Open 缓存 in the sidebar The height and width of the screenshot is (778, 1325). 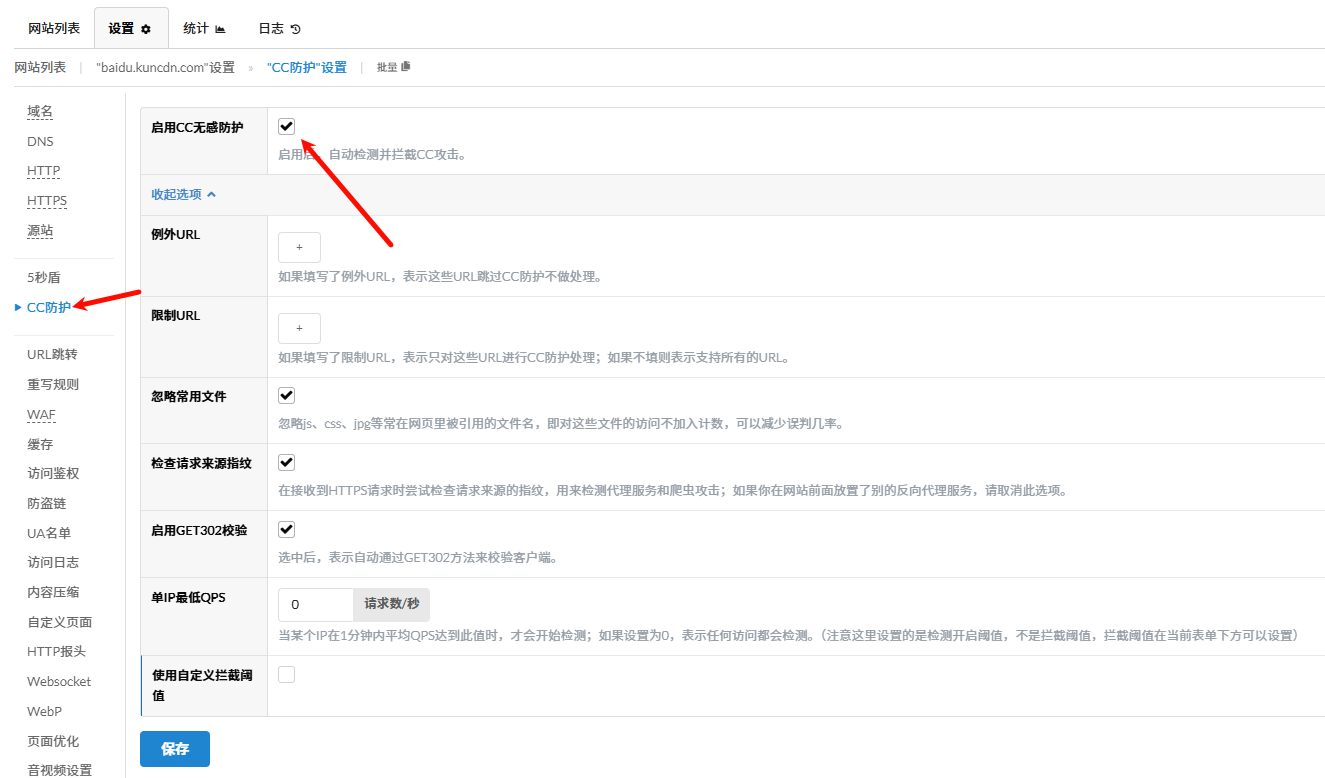click(x=40, y=444)
